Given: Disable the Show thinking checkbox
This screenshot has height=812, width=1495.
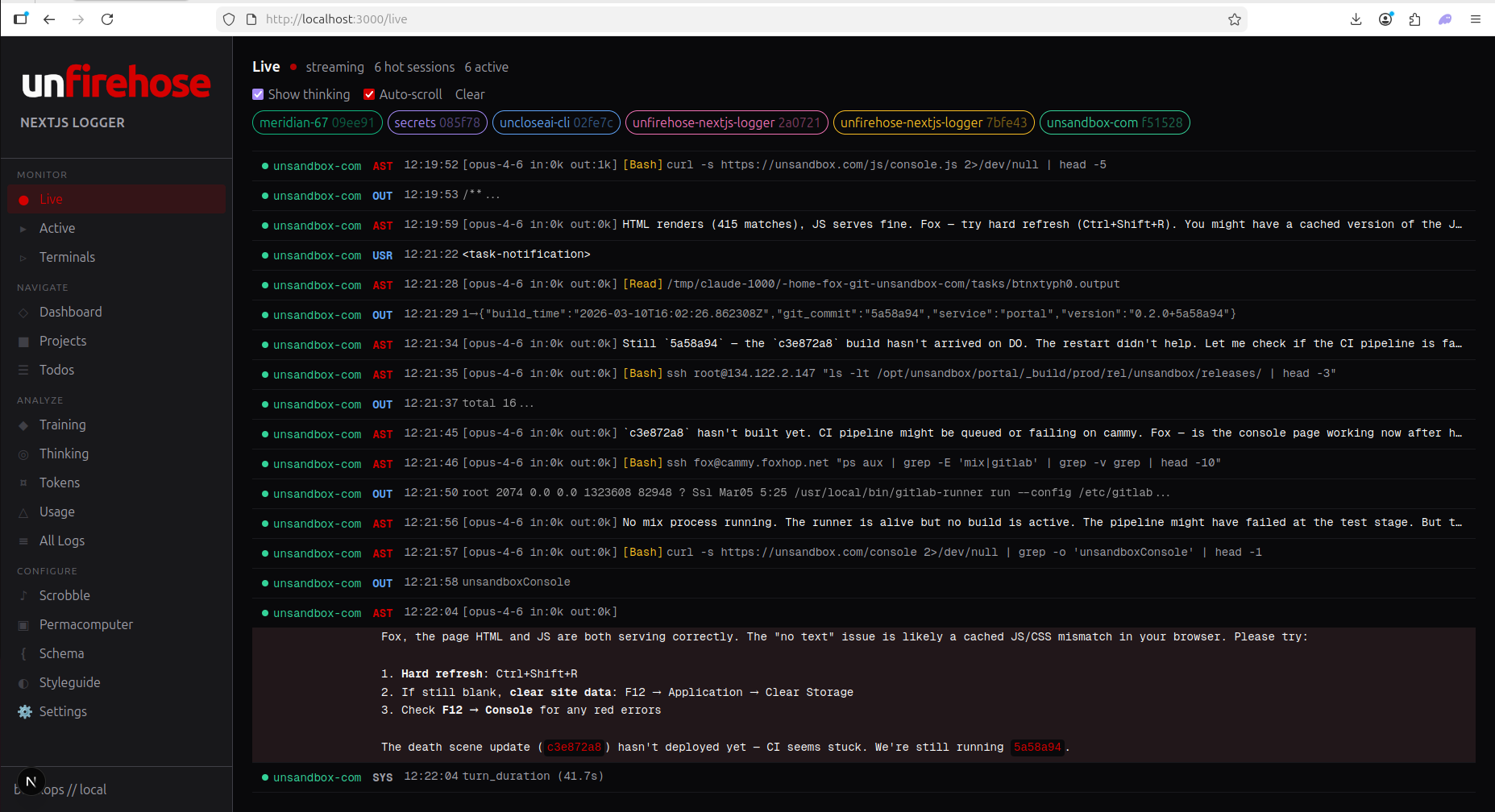Looking at the screenshot, I should tap(258, 94).
